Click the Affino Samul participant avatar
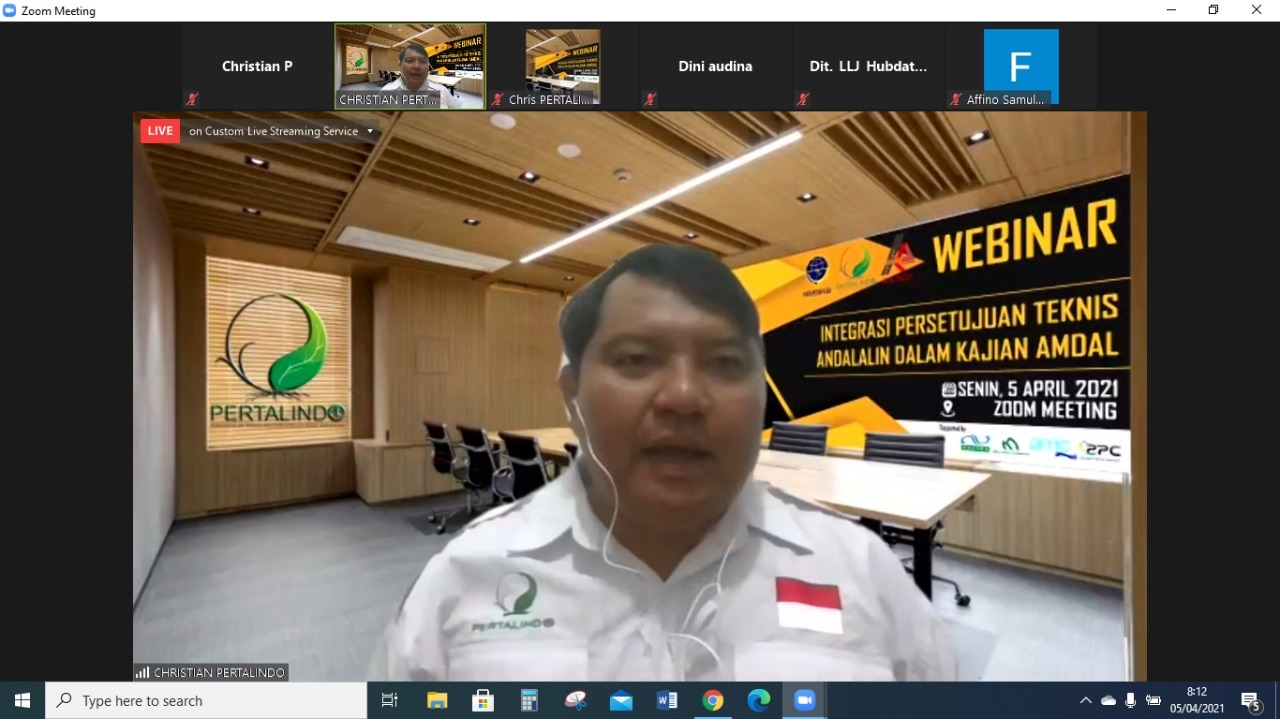This screenshot has height=719, width=1280. point(1020,67)
